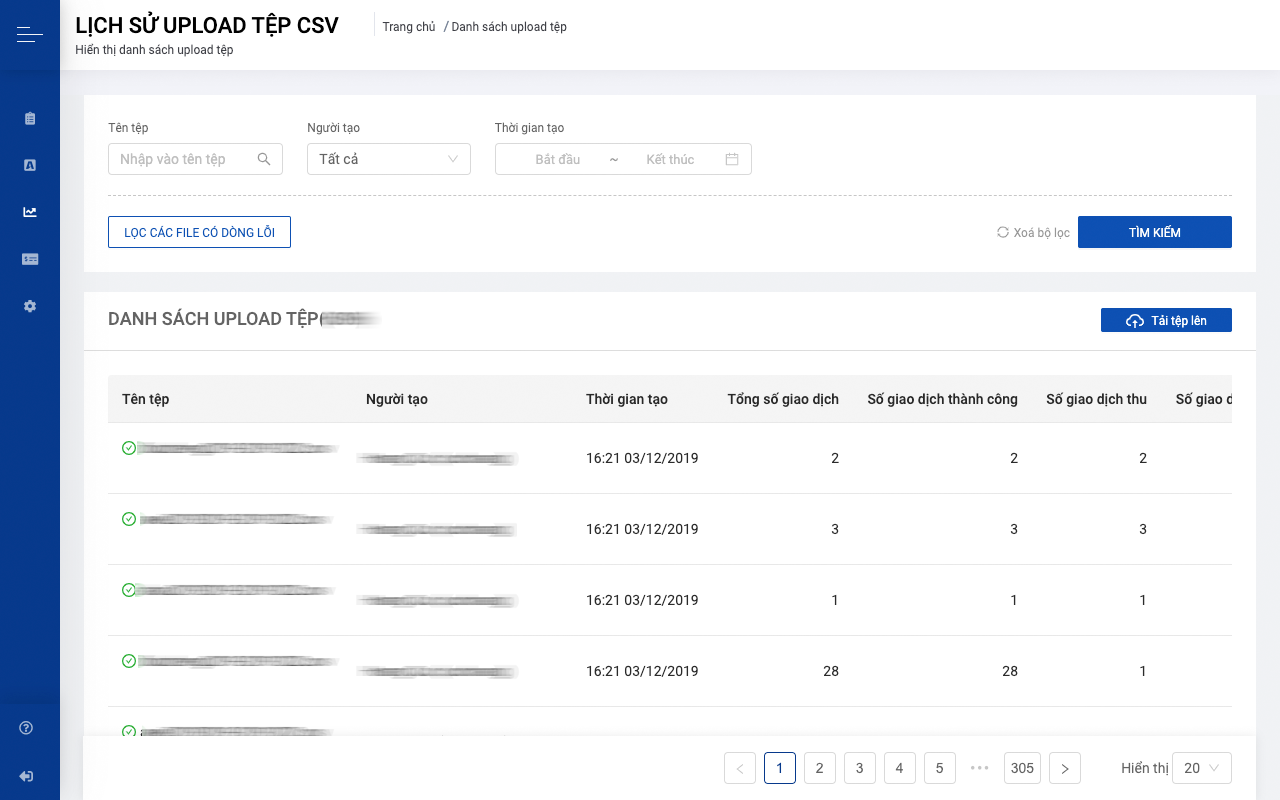Click the Số giao dịch thu header
This screenshot has width=1280, height=800.
coord(1097,399)
